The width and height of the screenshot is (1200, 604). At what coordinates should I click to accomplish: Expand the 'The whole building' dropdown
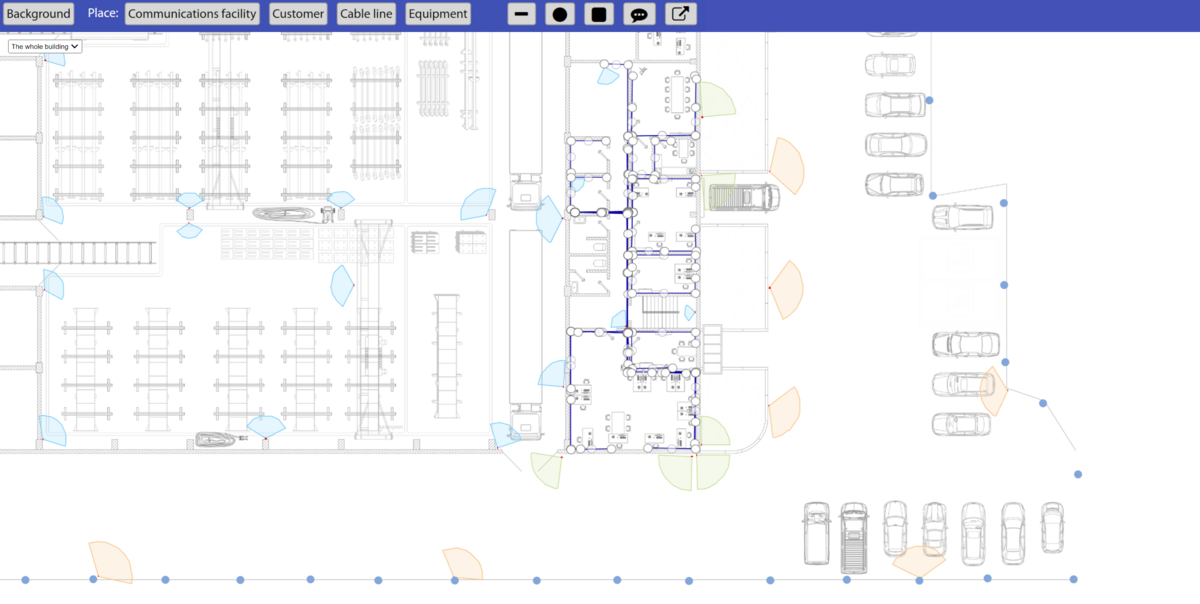point(44,46)
